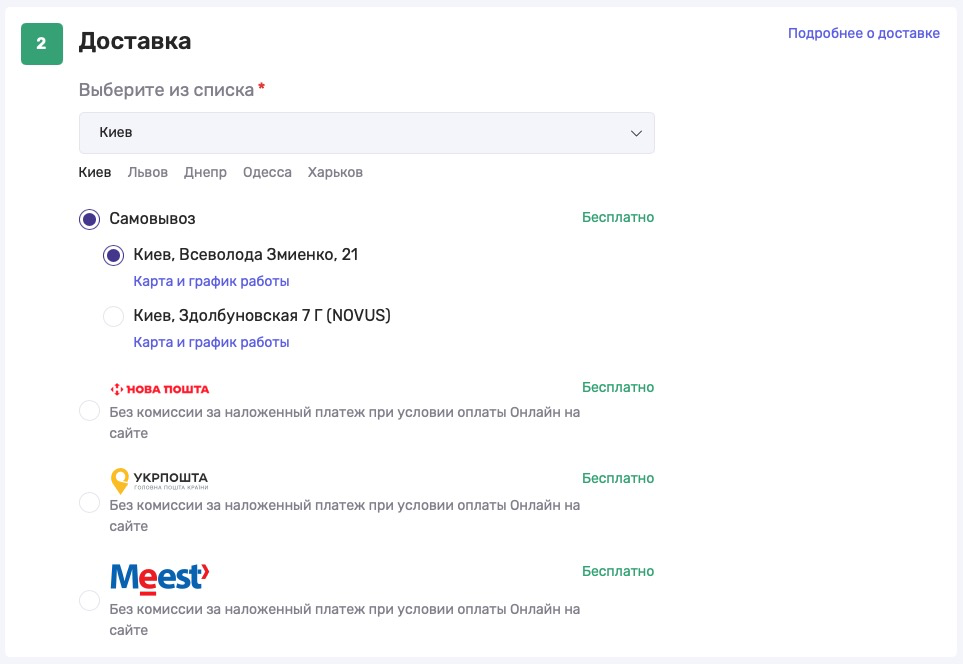Screen dimensions: 963x664
Task: Select the Укрпошта delivery radio button
Action: point(89,503)
